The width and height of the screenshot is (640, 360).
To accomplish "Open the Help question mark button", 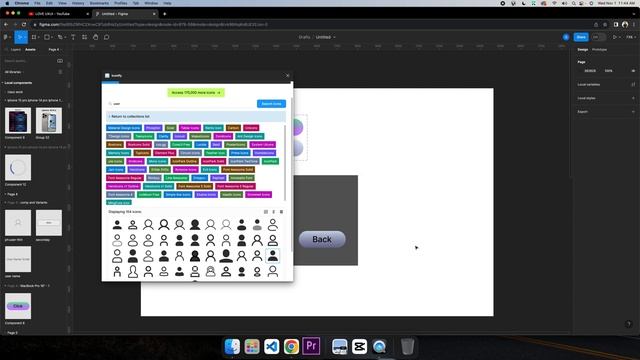I will point(628,324).
